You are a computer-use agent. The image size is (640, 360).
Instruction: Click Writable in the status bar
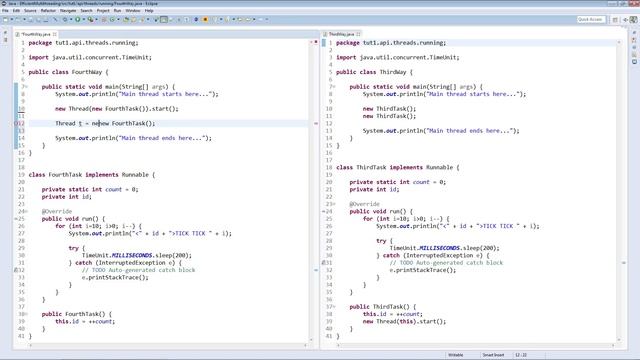tap(456, 355)
